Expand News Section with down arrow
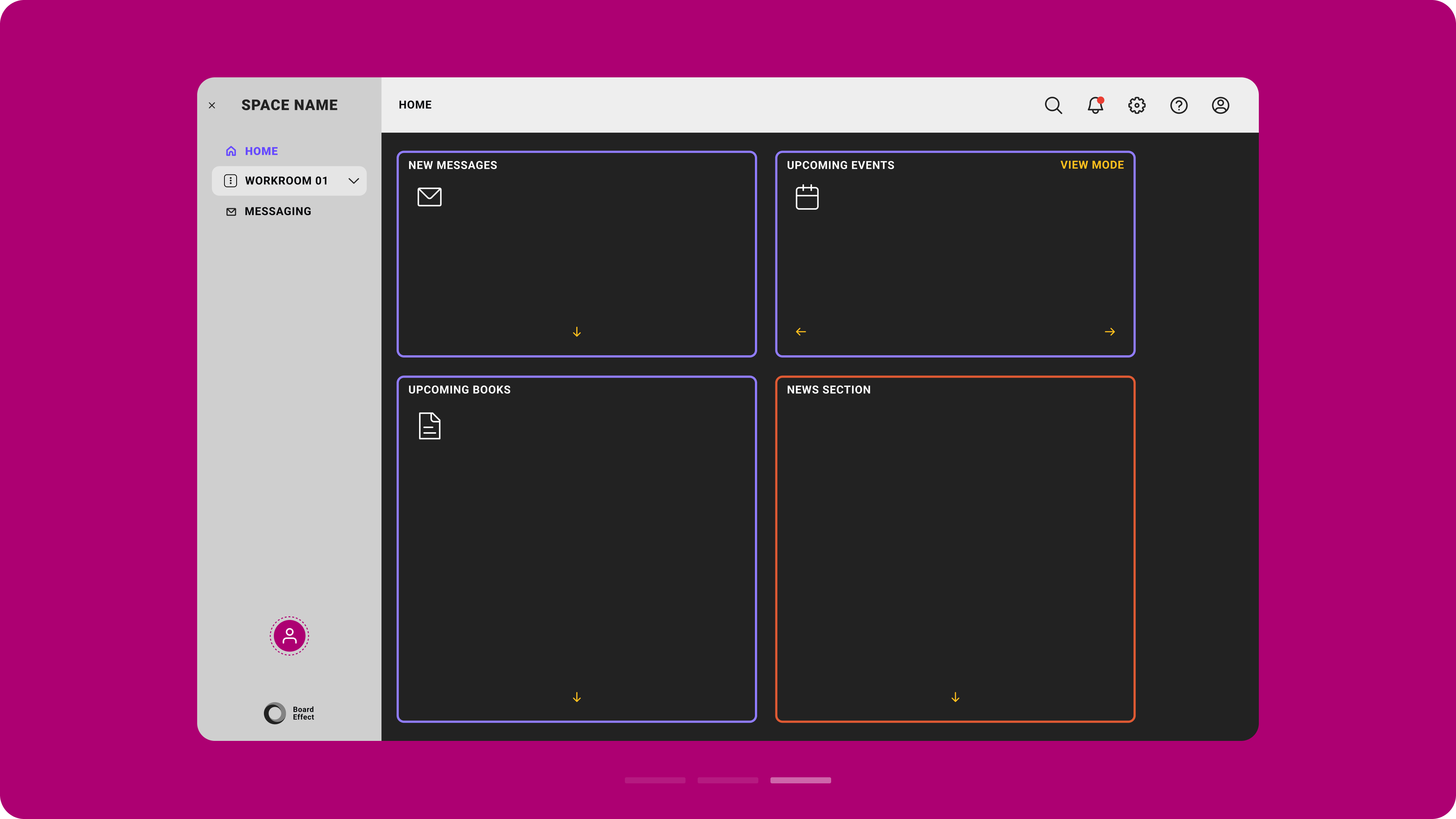 tap(955, 698)
